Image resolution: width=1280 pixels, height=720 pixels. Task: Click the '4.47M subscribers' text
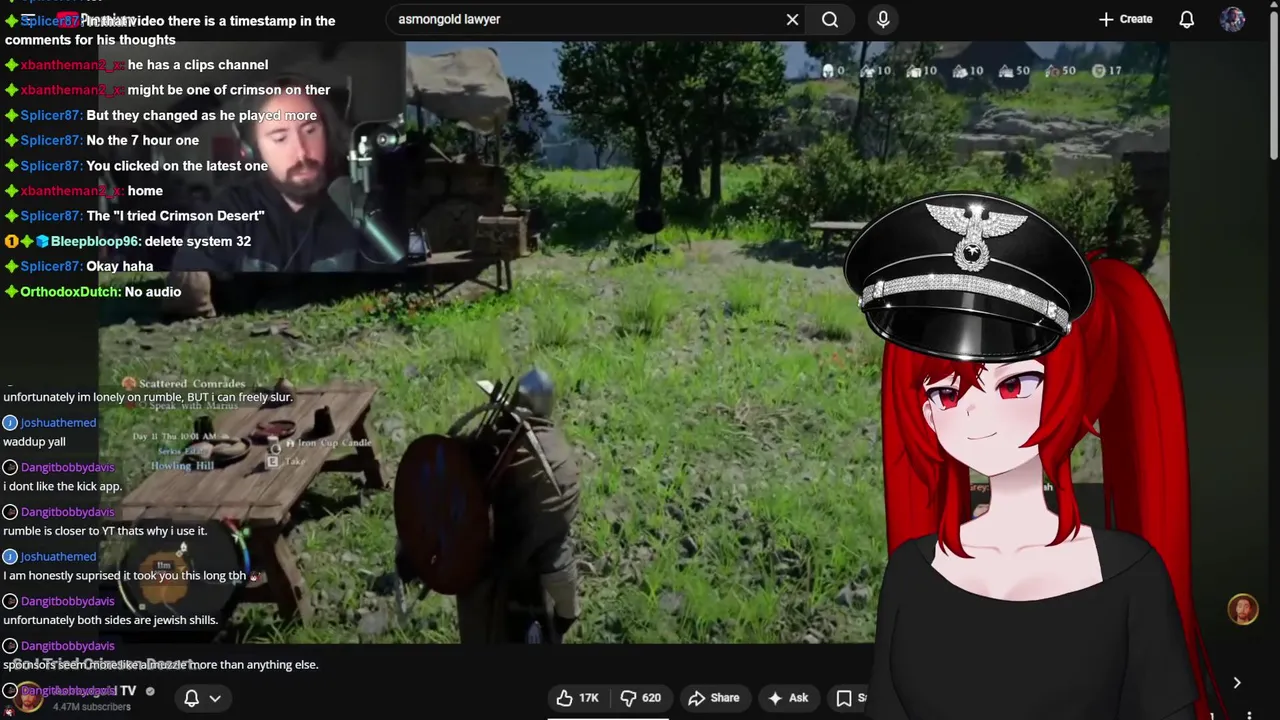pyautogui.click(x=92, y=707)
